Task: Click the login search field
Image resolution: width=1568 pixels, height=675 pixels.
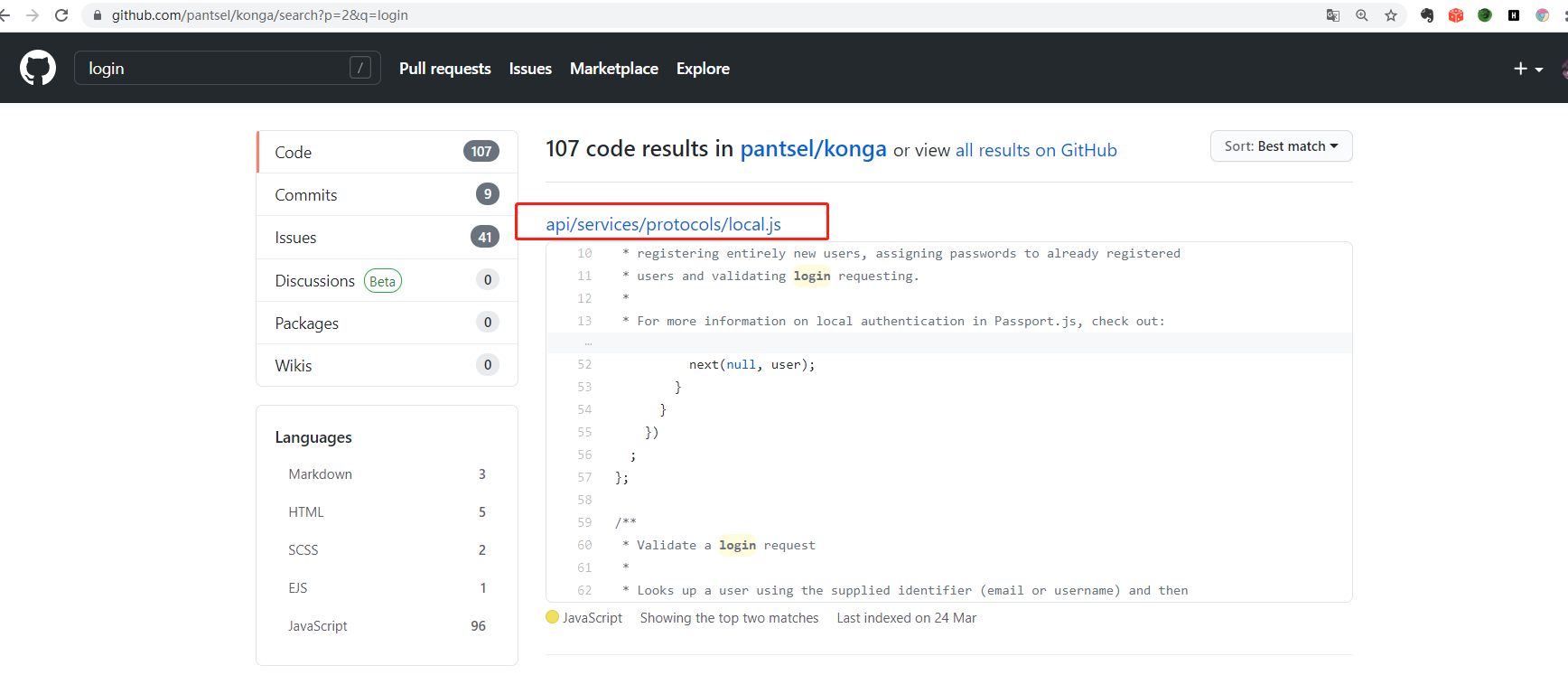Action: pyautogui.click(x=228, y=68)
